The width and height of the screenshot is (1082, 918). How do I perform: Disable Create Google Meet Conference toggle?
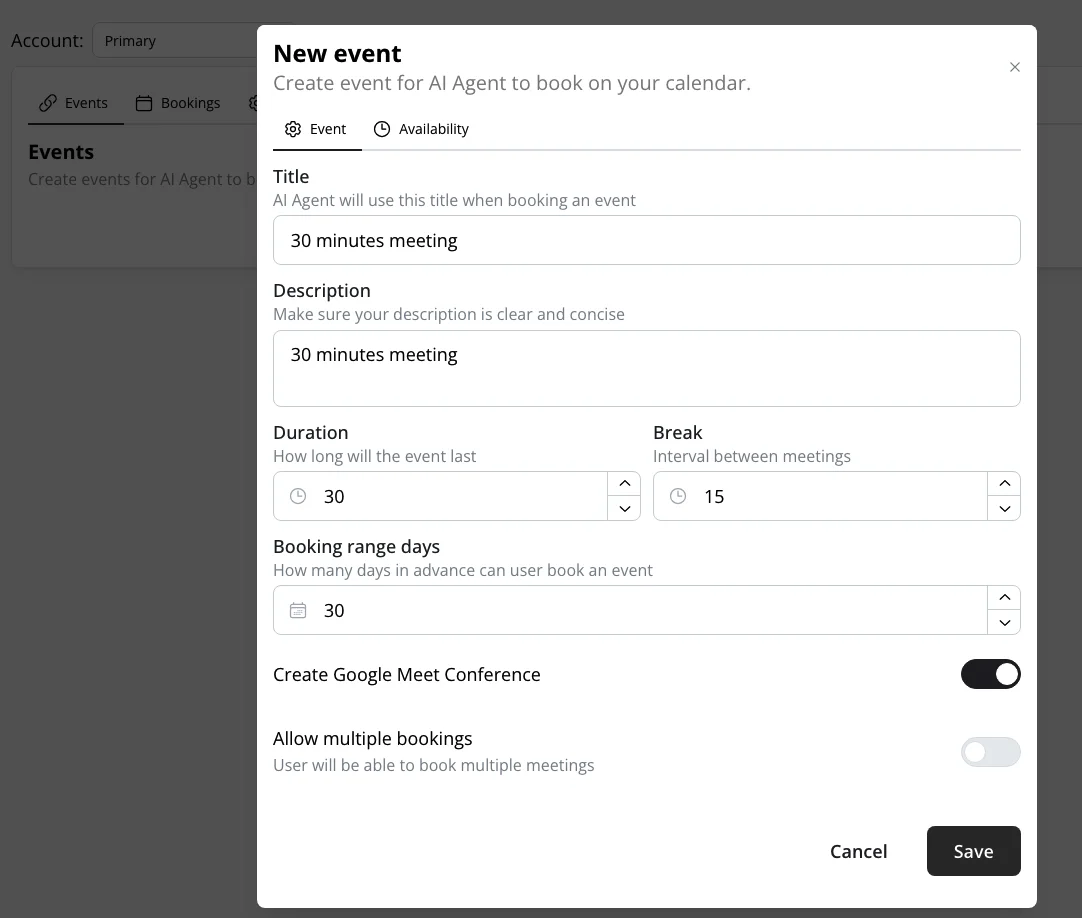(x=990, y=674)
